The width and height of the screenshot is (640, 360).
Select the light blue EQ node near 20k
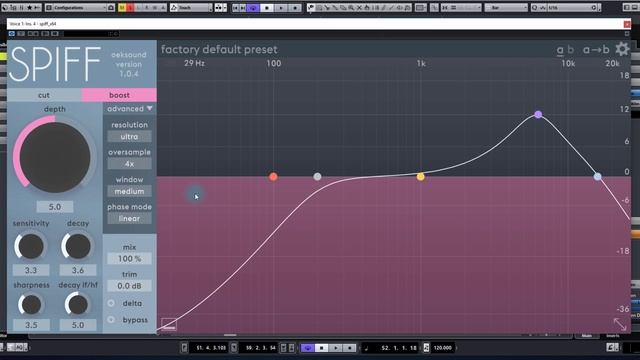598,177
